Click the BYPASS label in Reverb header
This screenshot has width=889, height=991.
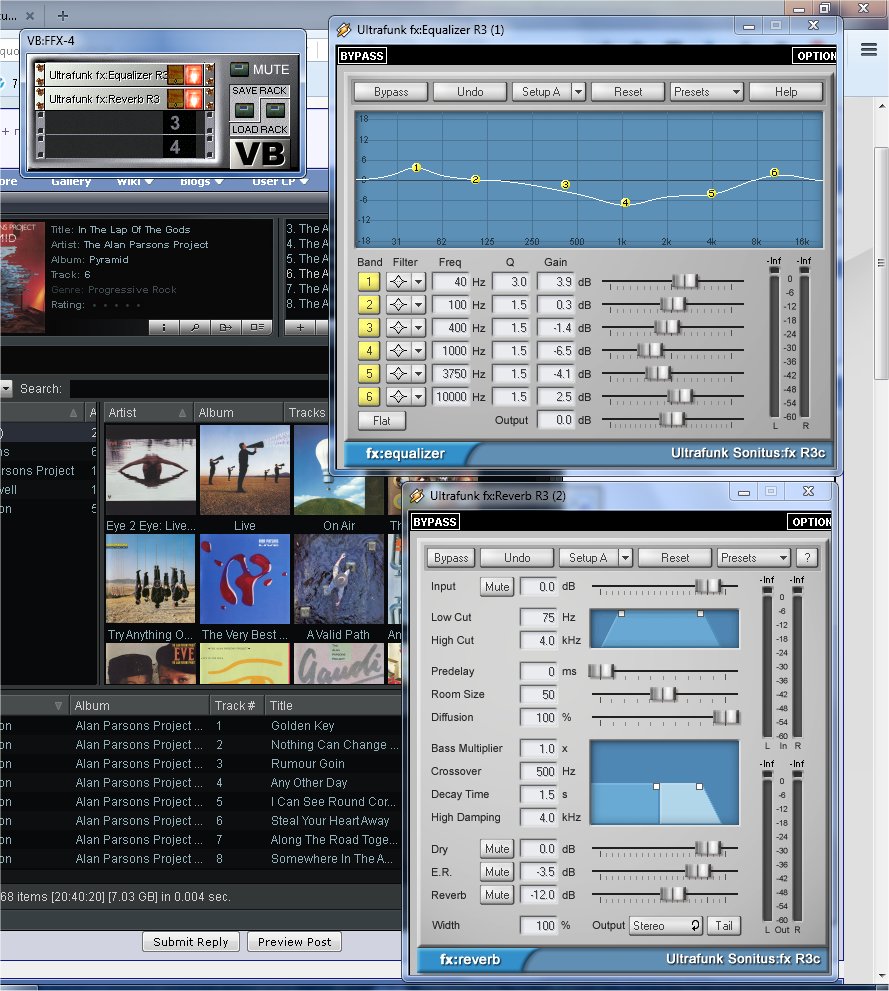435,521
